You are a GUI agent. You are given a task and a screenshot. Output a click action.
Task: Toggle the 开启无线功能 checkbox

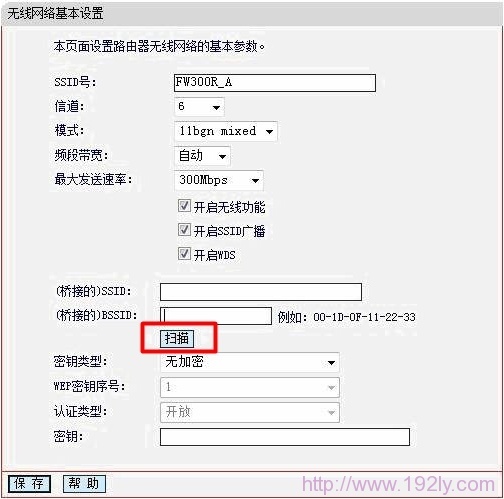[x=184, y=206]
